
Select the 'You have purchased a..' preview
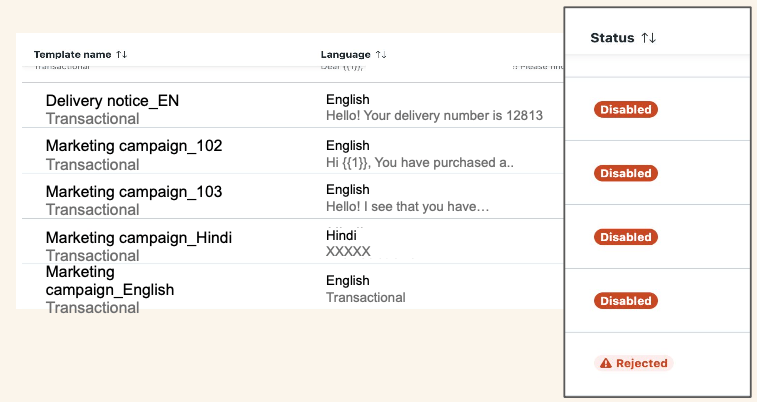[x=444, y=163]
